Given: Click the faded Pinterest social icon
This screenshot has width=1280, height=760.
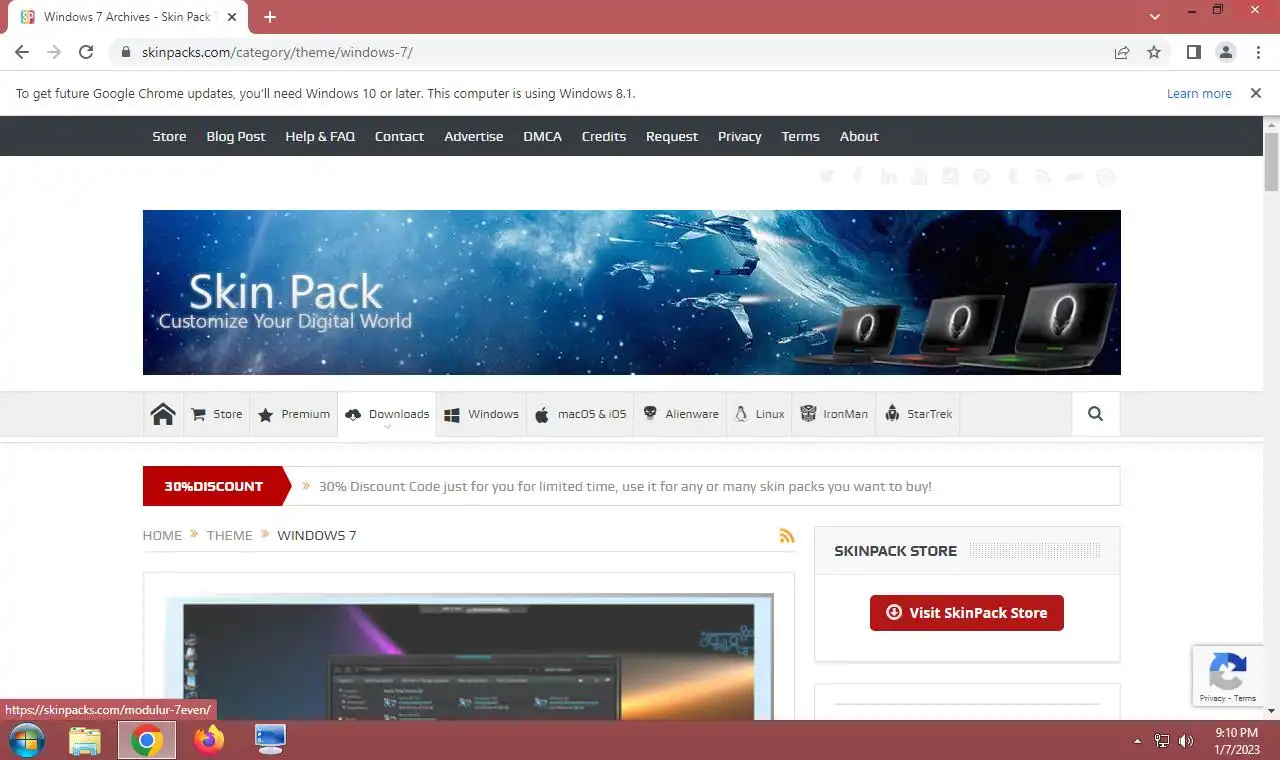Looking at the screenshot, I should pyautogui.click(x=982, y=177).
